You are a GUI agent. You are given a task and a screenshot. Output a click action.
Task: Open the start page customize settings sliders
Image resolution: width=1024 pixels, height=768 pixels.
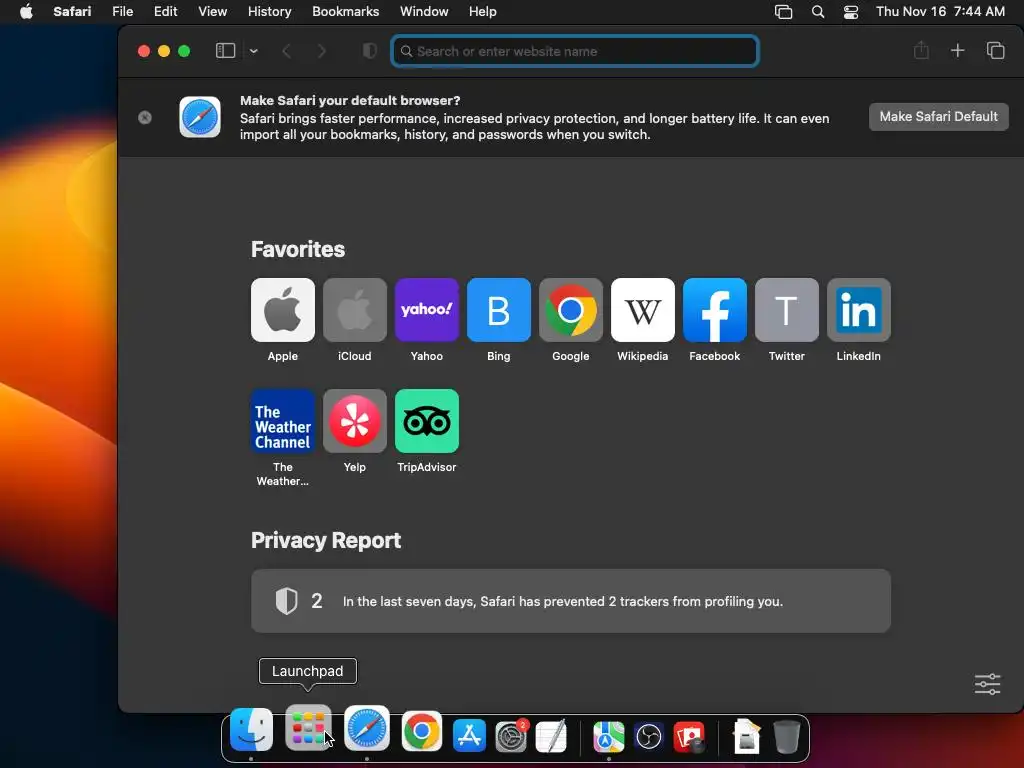click(987, 684)
